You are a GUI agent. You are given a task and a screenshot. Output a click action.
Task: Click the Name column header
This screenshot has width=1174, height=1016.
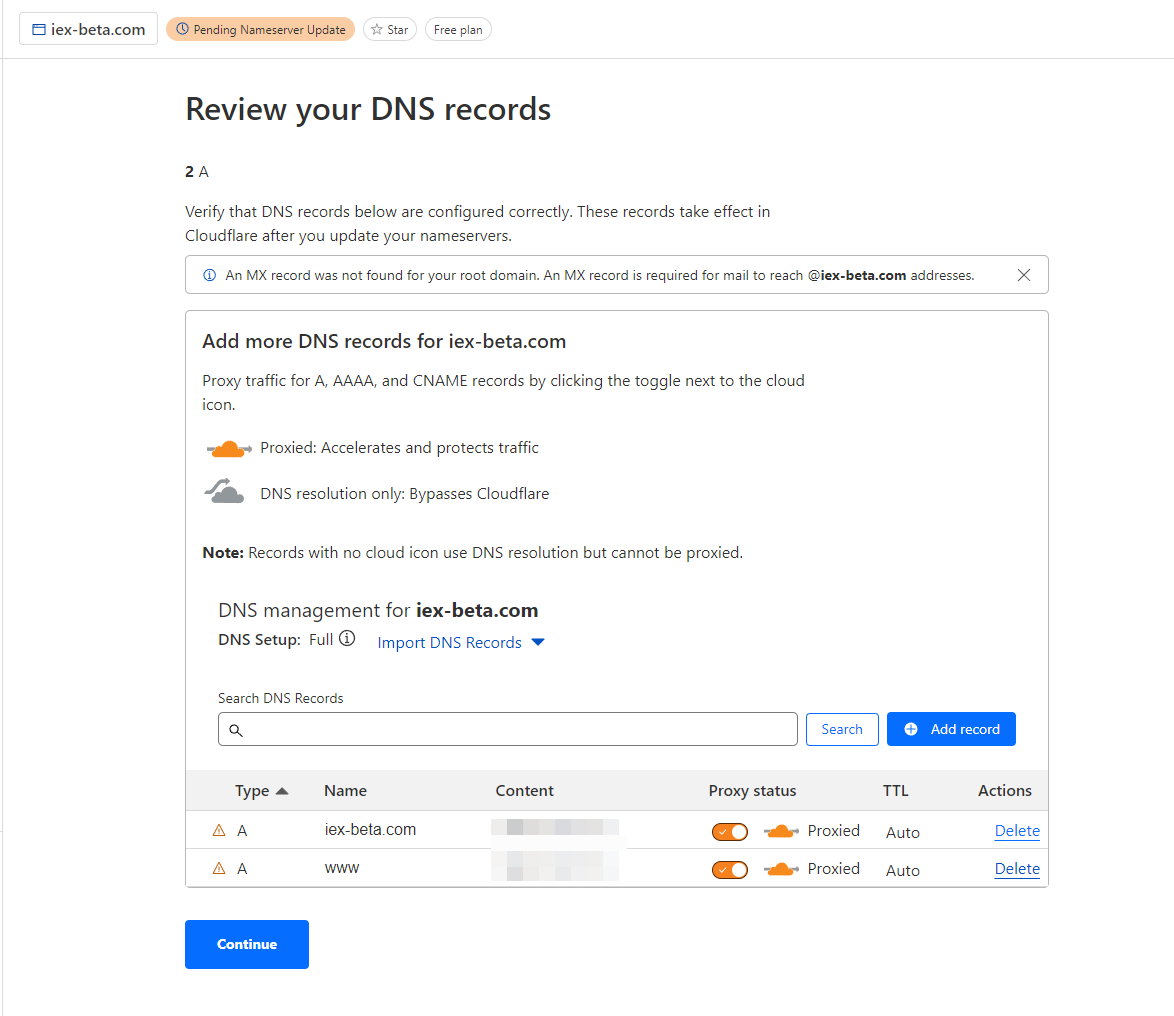pyautogui.click(x=345, y=791)
